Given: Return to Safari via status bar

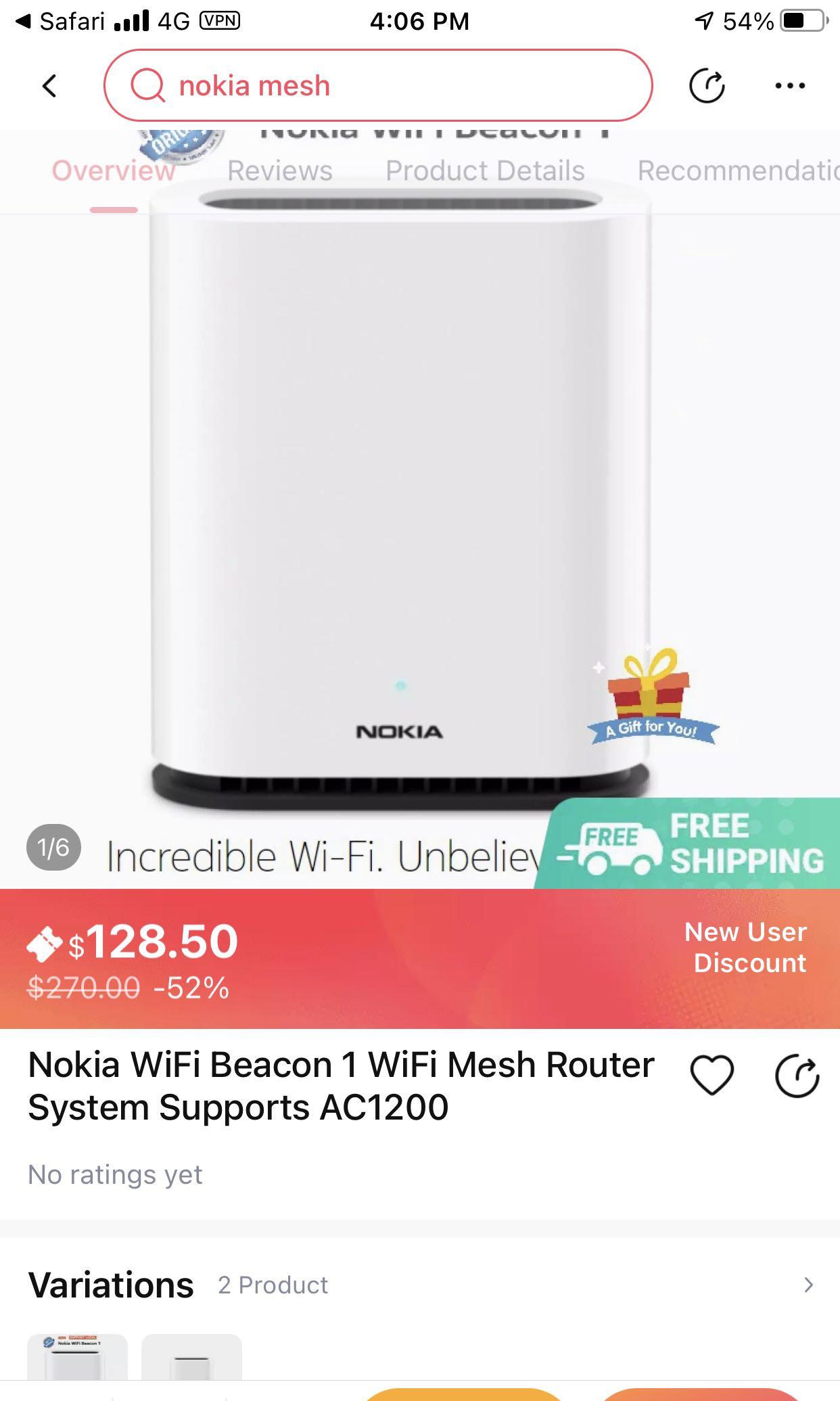Looking at the screenshot, I should pos(61,21).
